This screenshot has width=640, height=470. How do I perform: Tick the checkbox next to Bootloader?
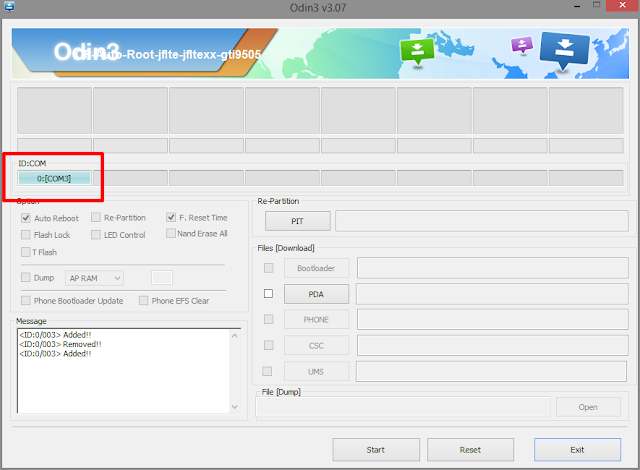[269, 268]
